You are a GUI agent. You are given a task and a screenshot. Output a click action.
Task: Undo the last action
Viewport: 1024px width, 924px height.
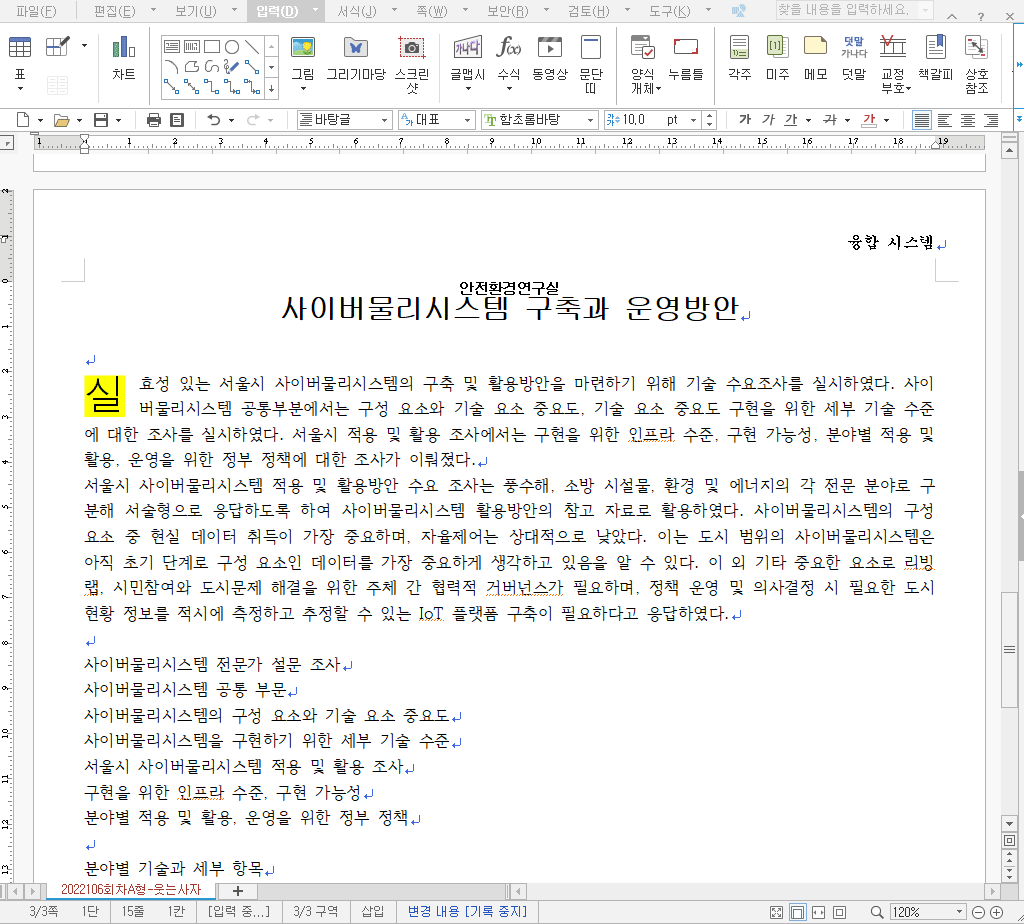(x=214, y=119)
